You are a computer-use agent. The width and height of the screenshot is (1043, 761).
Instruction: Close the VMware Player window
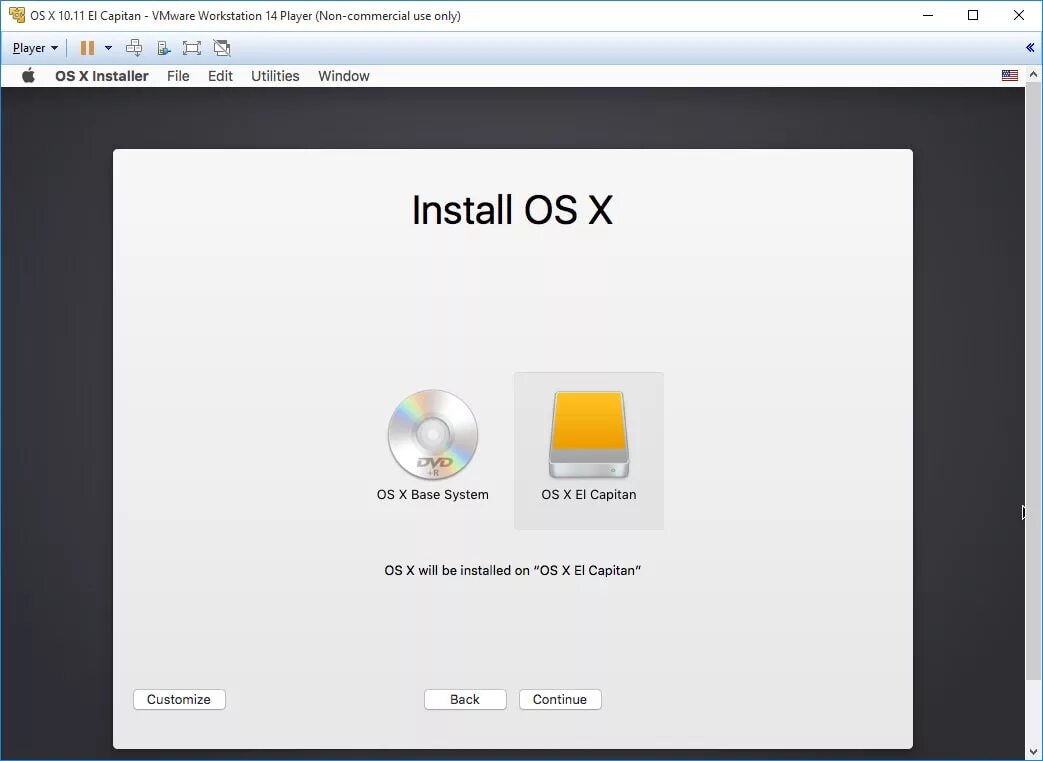point(1018,15)
